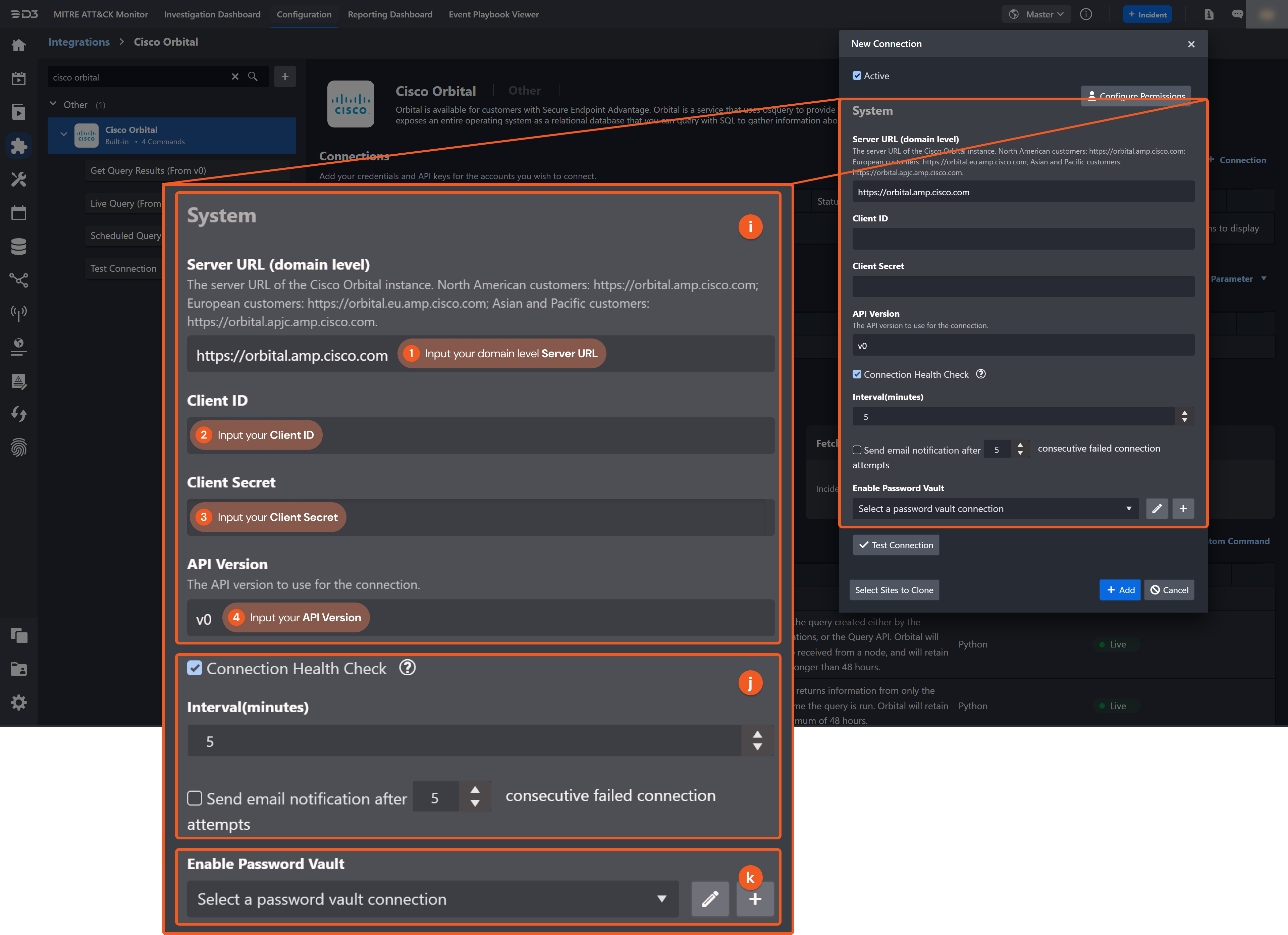
Task: Switch to the Reporting Dashboard tab
Action: click(390, 14)
